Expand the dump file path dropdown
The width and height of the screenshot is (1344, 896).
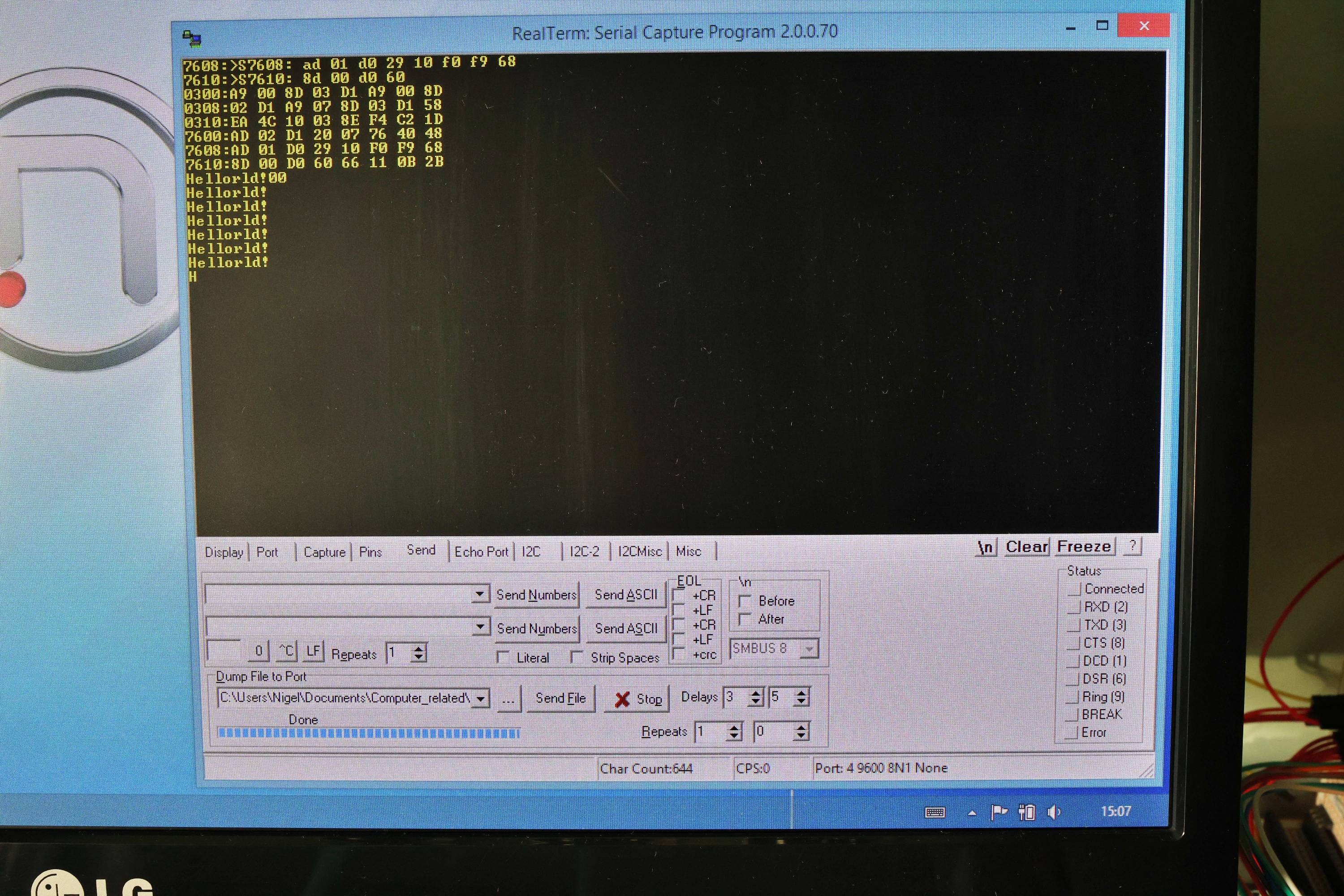(x=481, y=699)
